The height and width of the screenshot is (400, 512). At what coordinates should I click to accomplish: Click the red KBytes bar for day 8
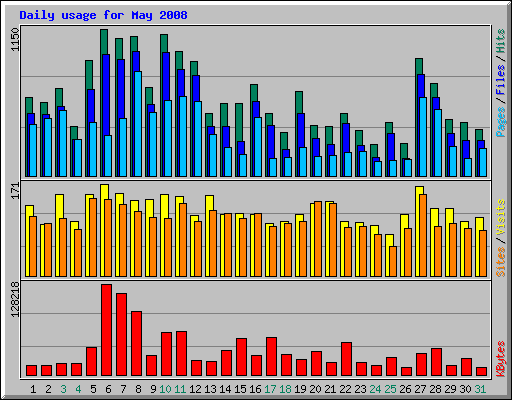click(136, 344)
